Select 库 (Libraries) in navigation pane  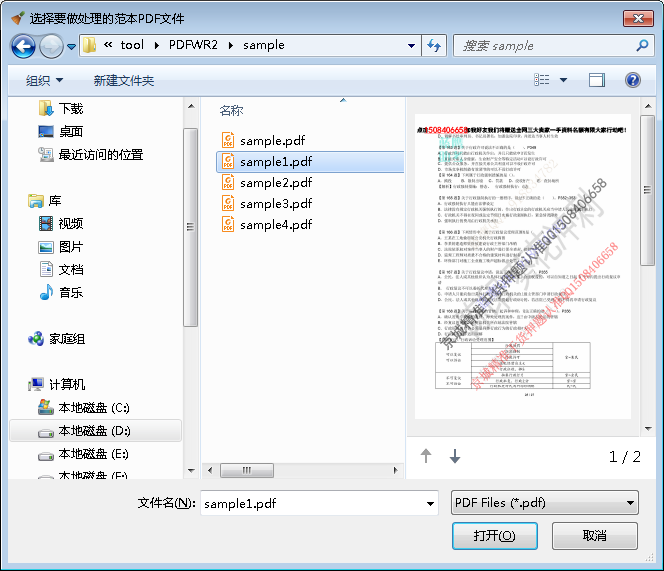[44, 201]
